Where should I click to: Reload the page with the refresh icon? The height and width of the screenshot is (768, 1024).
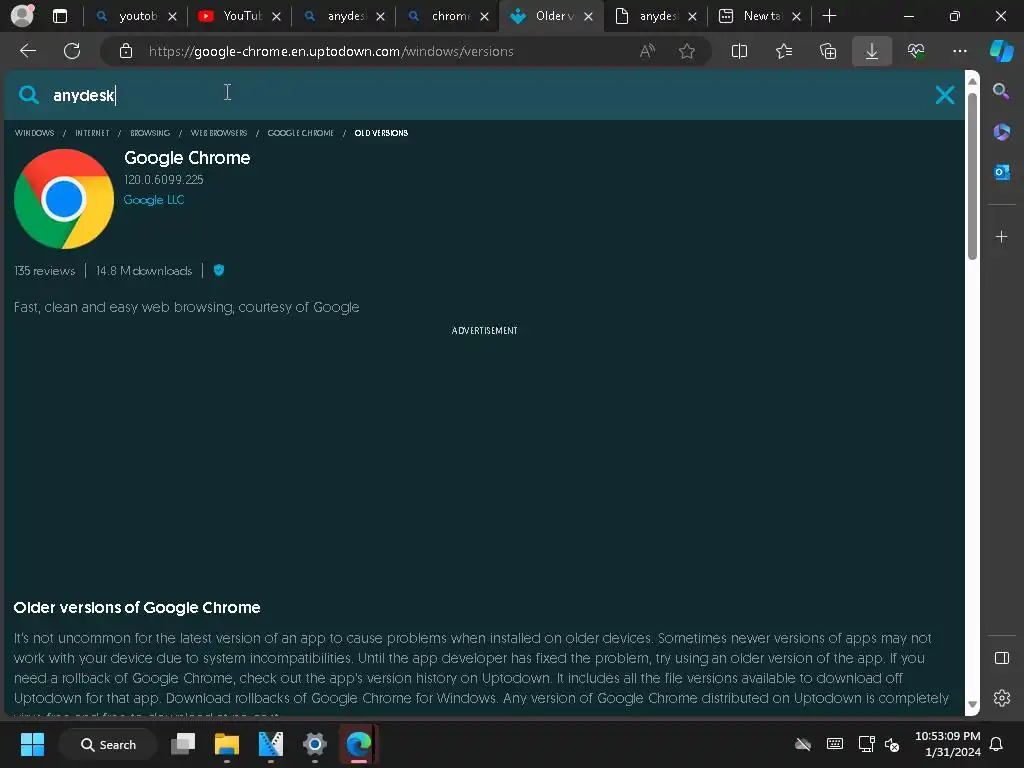72,51
